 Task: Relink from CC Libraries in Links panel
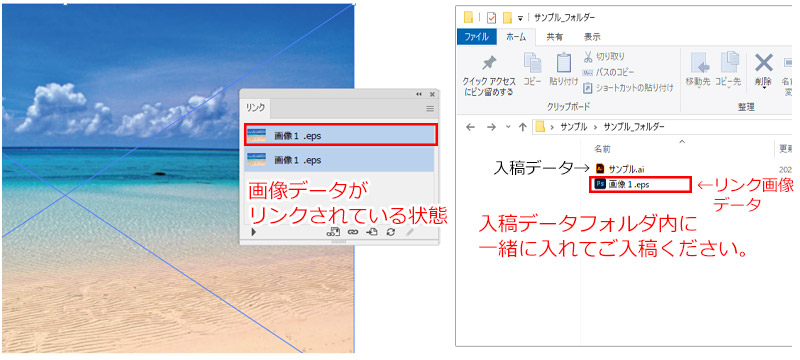coord(333,232)
